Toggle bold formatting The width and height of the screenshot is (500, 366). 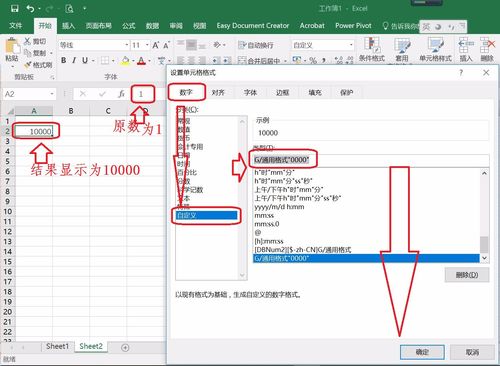pos(63,60)
